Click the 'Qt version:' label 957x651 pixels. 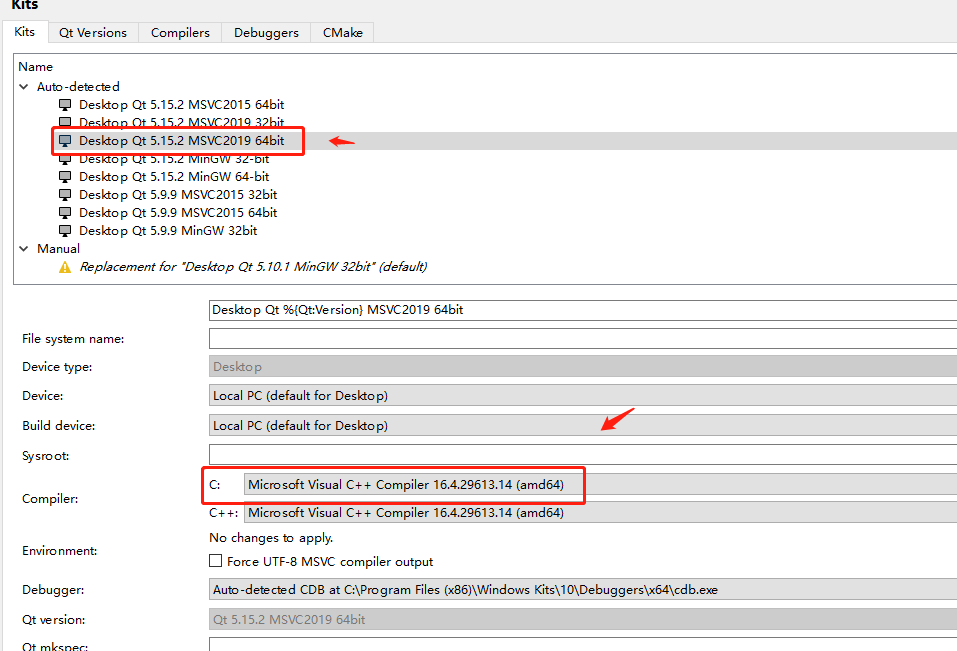pyautogui.click(x=54, y=620)
